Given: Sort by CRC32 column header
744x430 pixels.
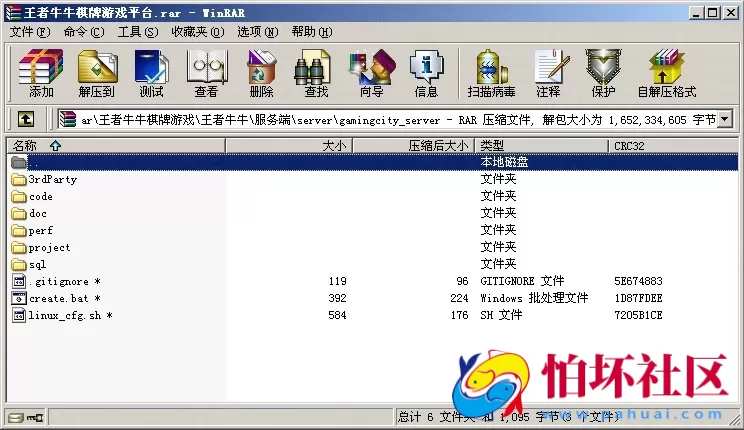Looking at the screenshot, I should (673, 146).
